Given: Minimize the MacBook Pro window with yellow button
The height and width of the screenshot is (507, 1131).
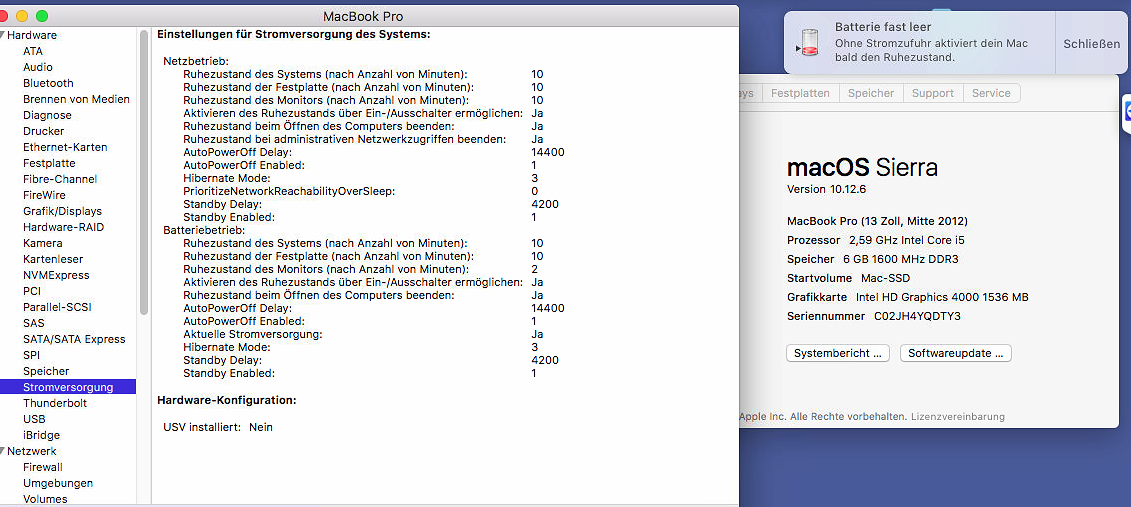Looking at the screenshot, I should point(22,16).
